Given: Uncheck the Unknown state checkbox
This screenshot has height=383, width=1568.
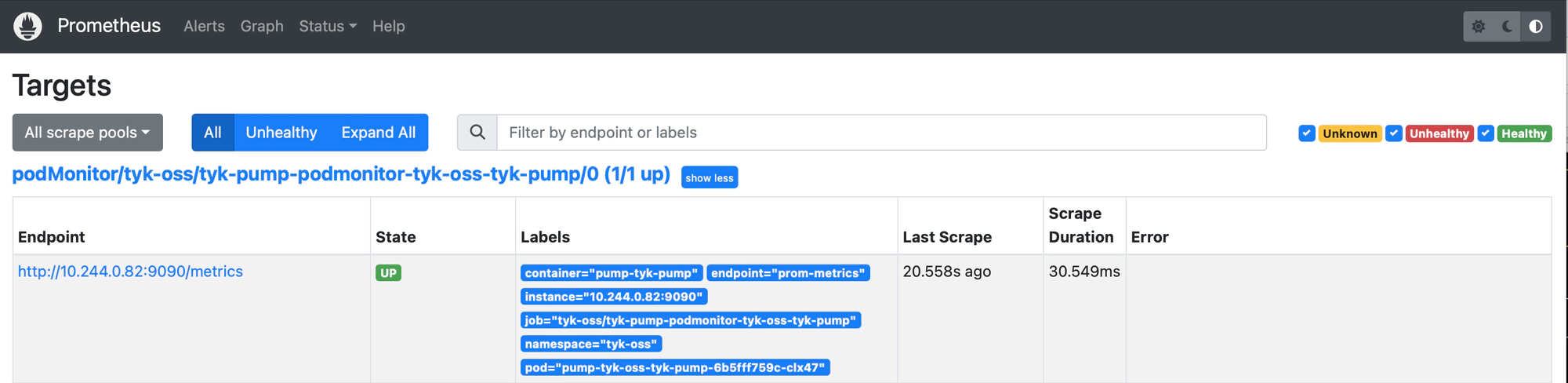Looking at the screenshot, I should 1307,133.
